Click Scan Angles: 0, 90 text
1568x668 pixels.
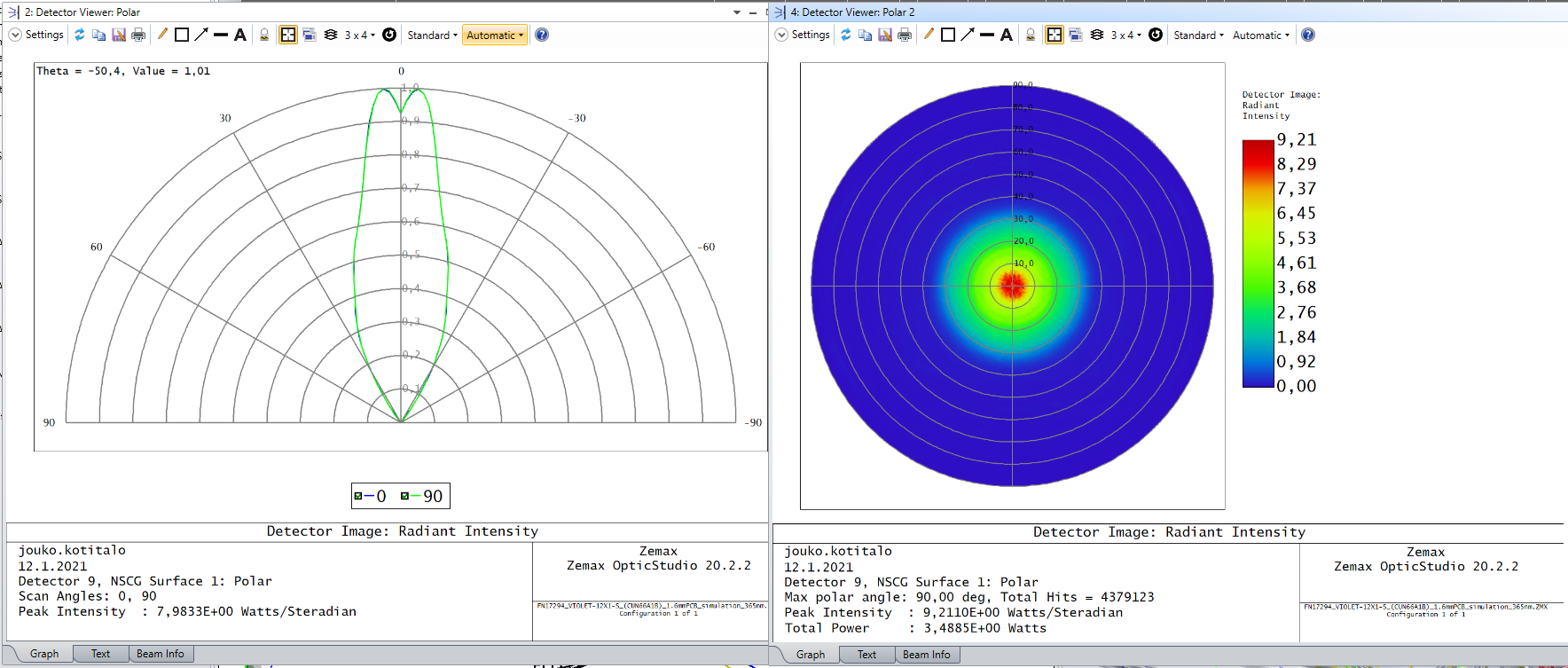tap(87, 596)
